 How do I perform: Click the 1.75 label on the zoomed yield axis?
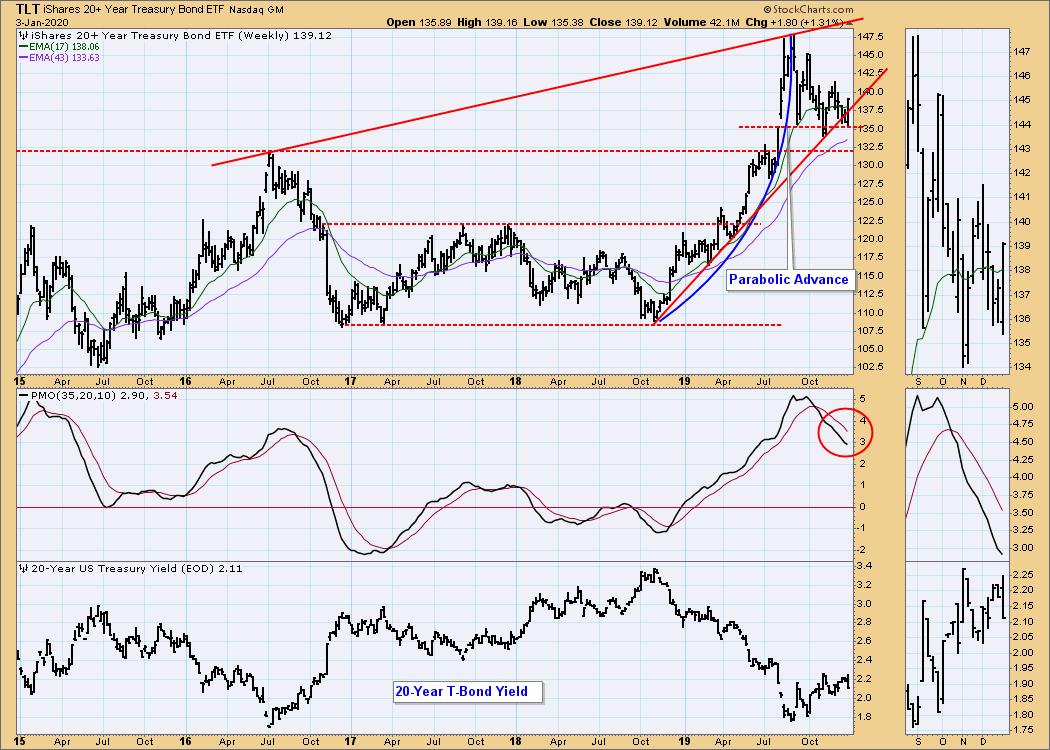point(1022,731)
